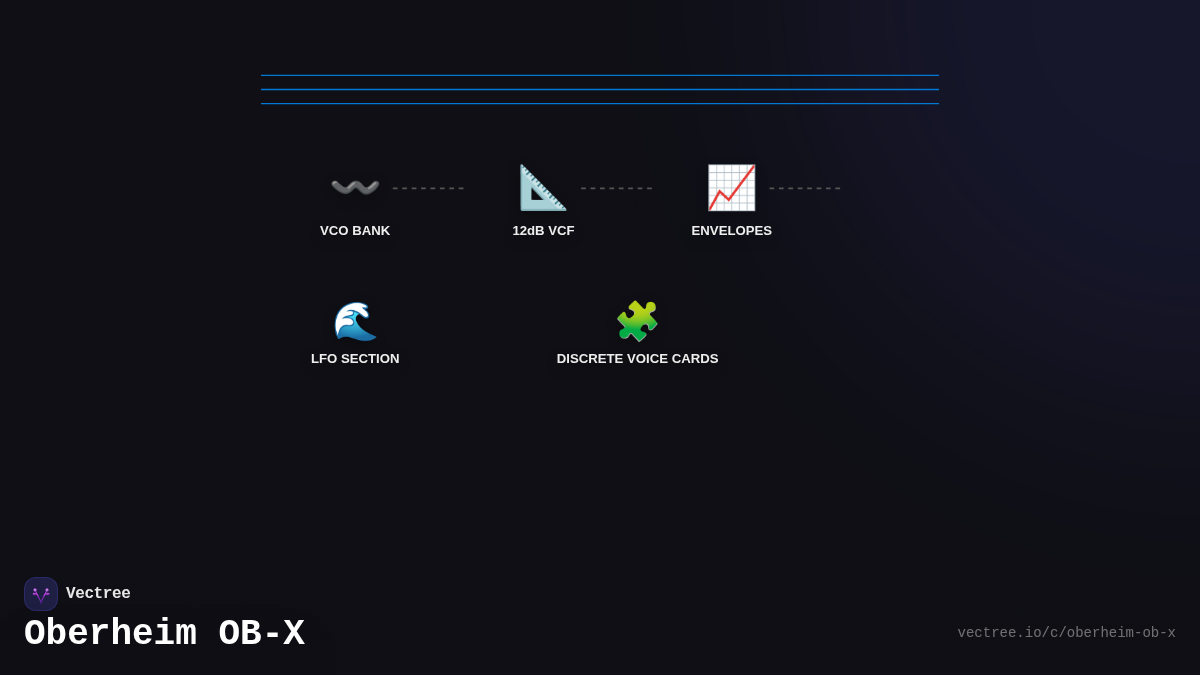1200x675 pixels.
Task: Select the Discrete Voice Cards puzzle icon
Action: pyautogui.click(x=637, y=321)
